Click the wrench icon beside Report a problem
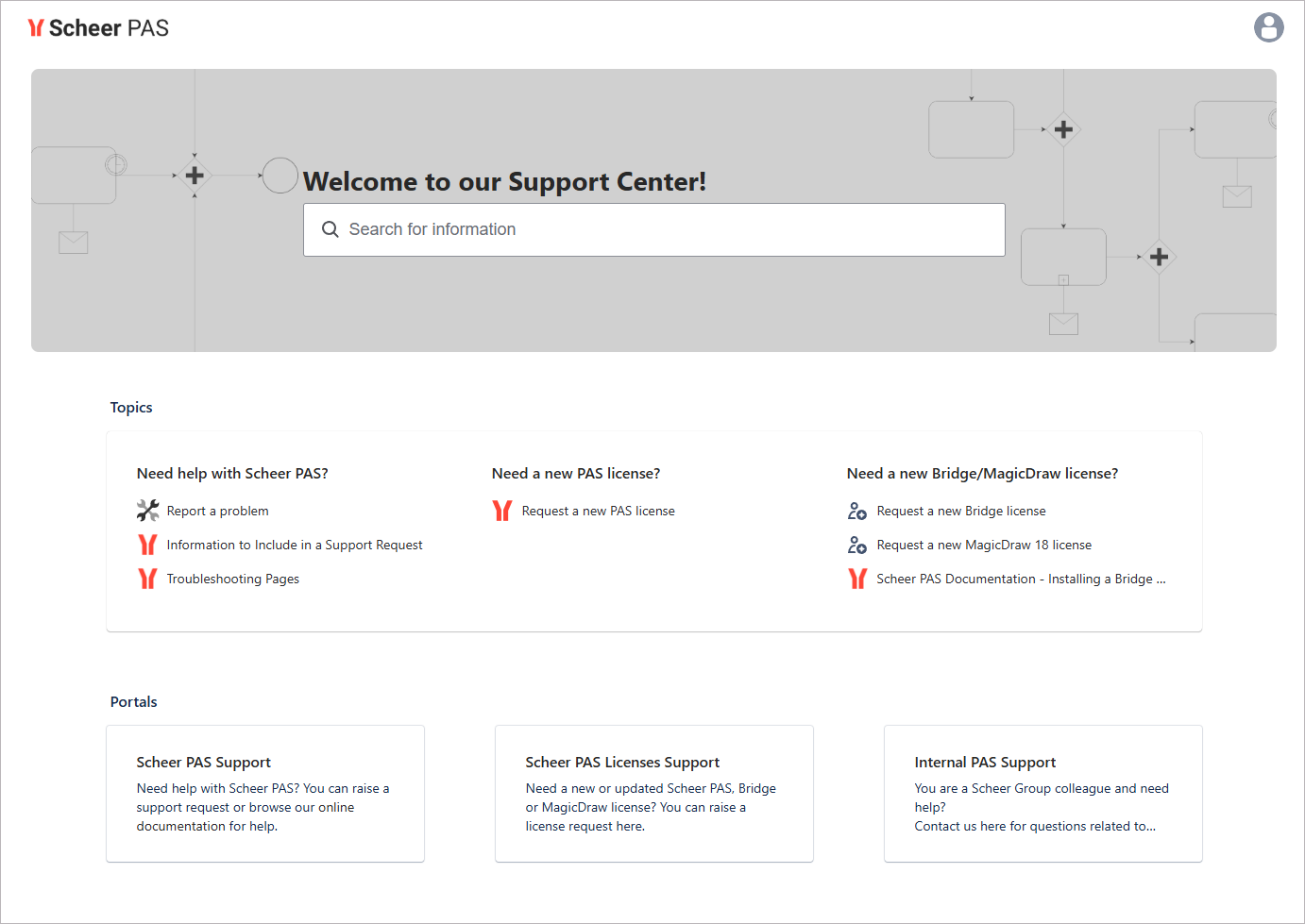This screenshot has width=1305, height=924. pos(148,511)
